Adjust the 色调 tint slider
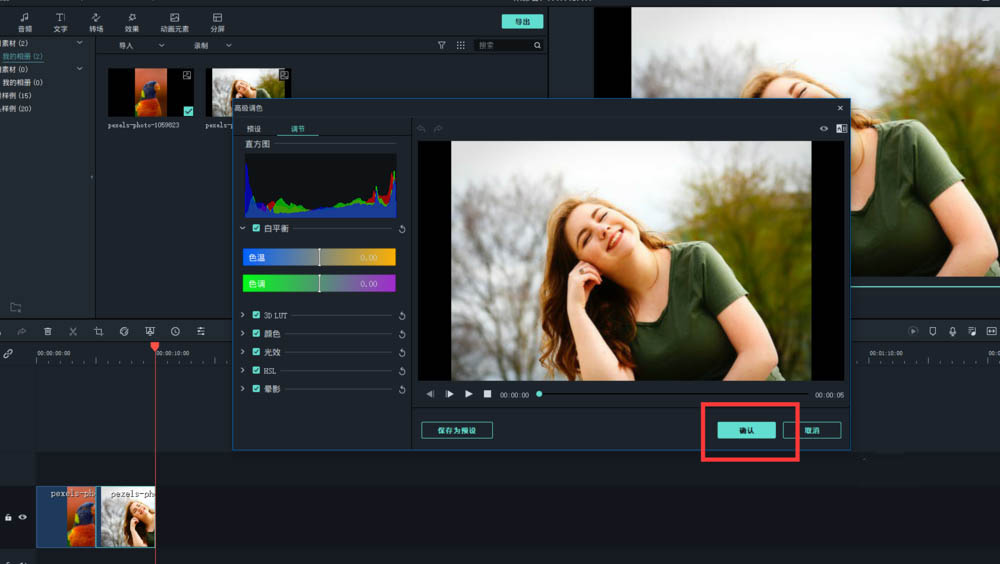Image resolution: width=1000 pixels, height=564 pixels. pyautogui.click(x=320, y=283)
